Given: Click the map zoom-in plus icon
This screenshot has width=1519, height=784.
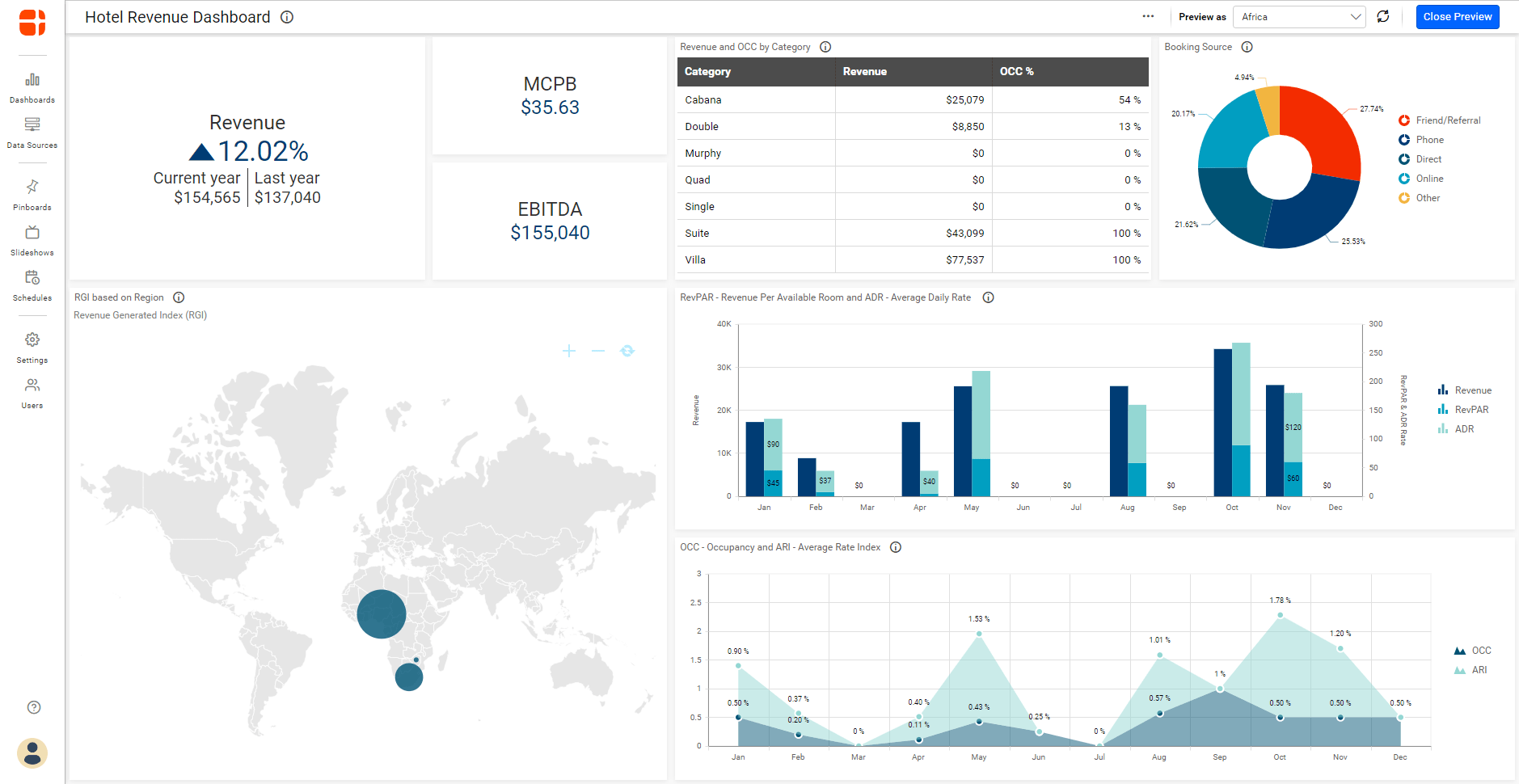Looking at the screenshot, I should (569, 351).
